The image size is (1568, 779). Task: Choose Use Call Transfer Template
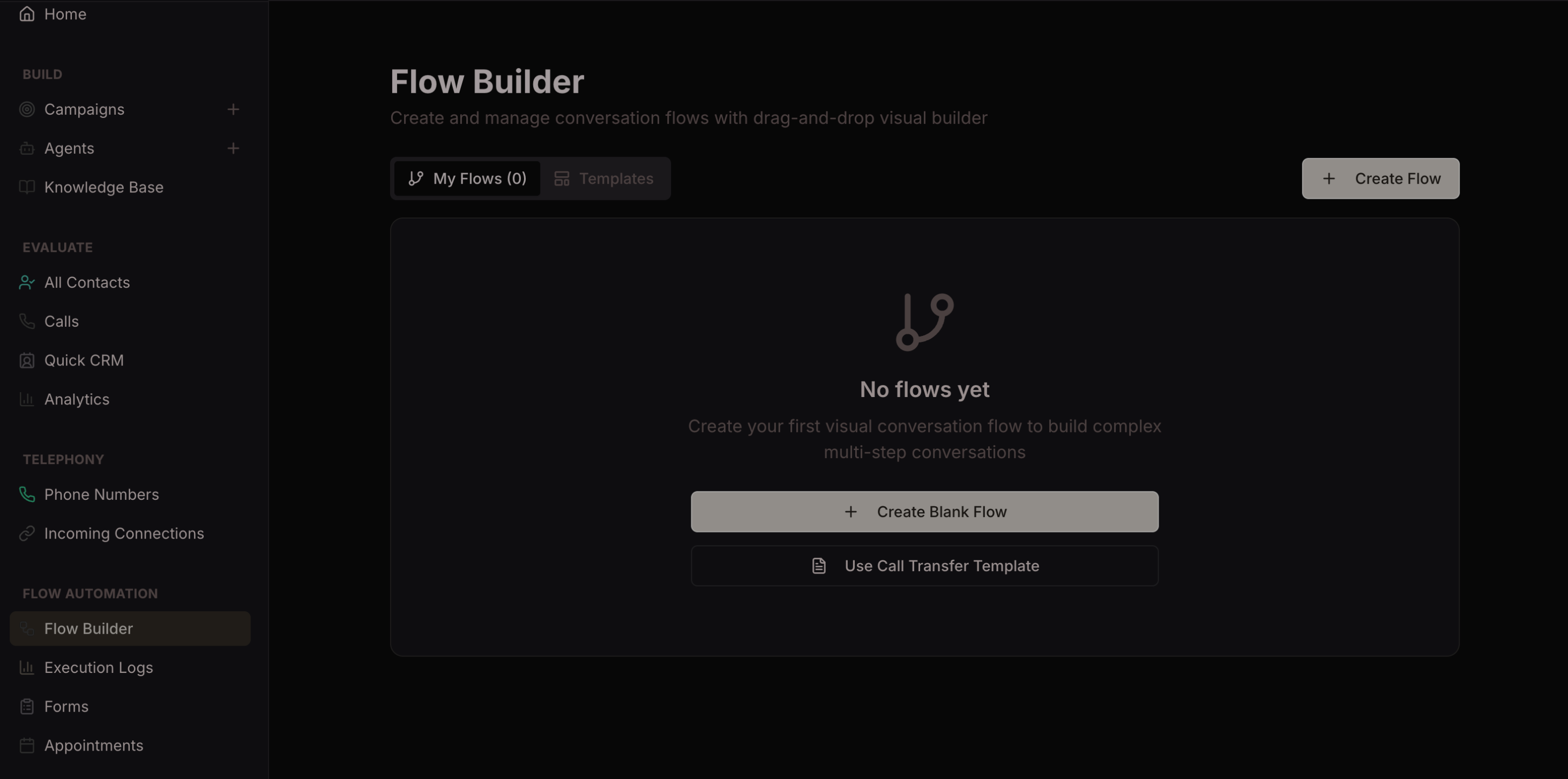[x=924, y=566]
